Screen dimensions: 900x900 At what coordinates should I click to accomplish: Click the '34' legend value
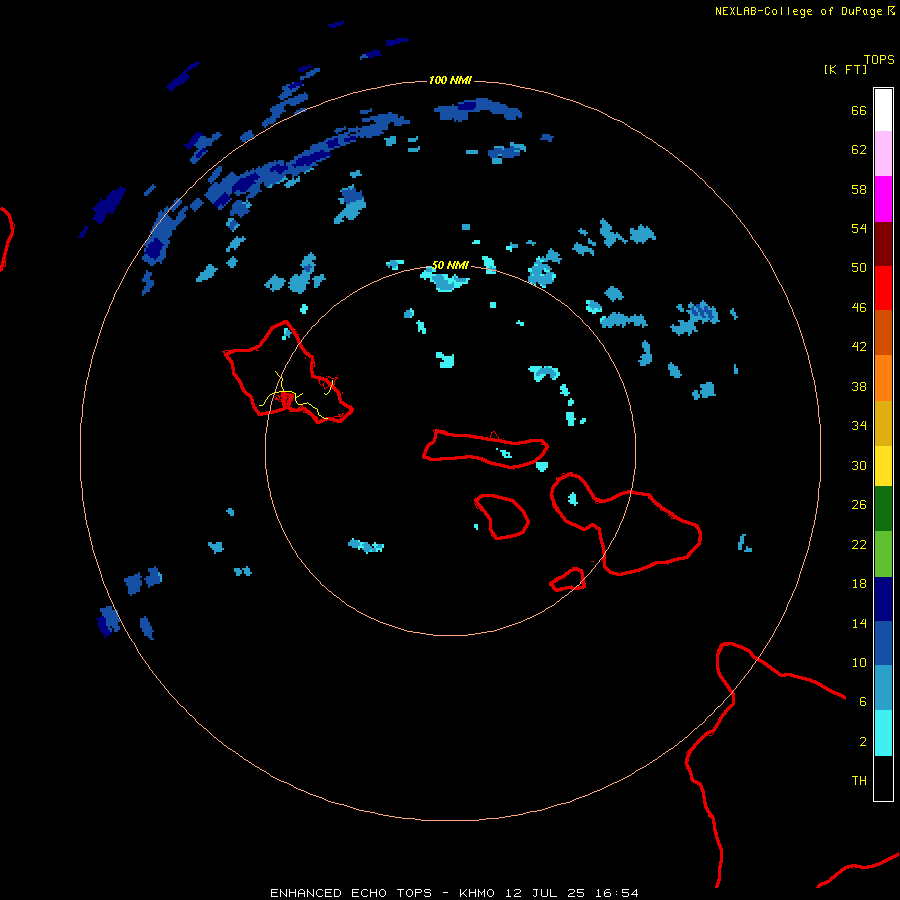click(859, 425)
